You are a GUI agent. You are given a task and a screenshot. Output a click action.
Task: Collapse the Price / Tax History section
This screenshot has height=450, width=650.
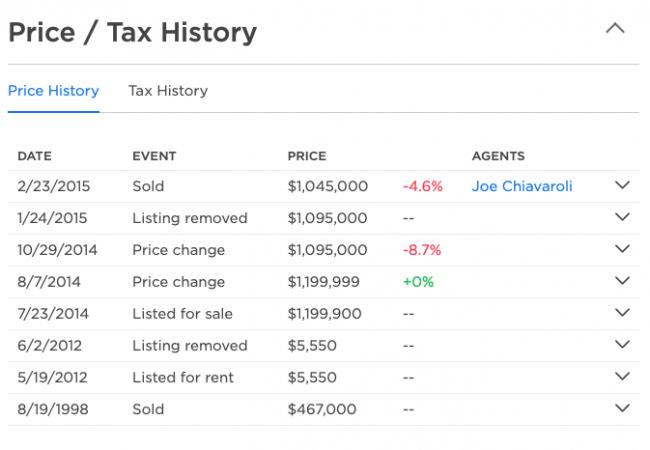[615, 29]
